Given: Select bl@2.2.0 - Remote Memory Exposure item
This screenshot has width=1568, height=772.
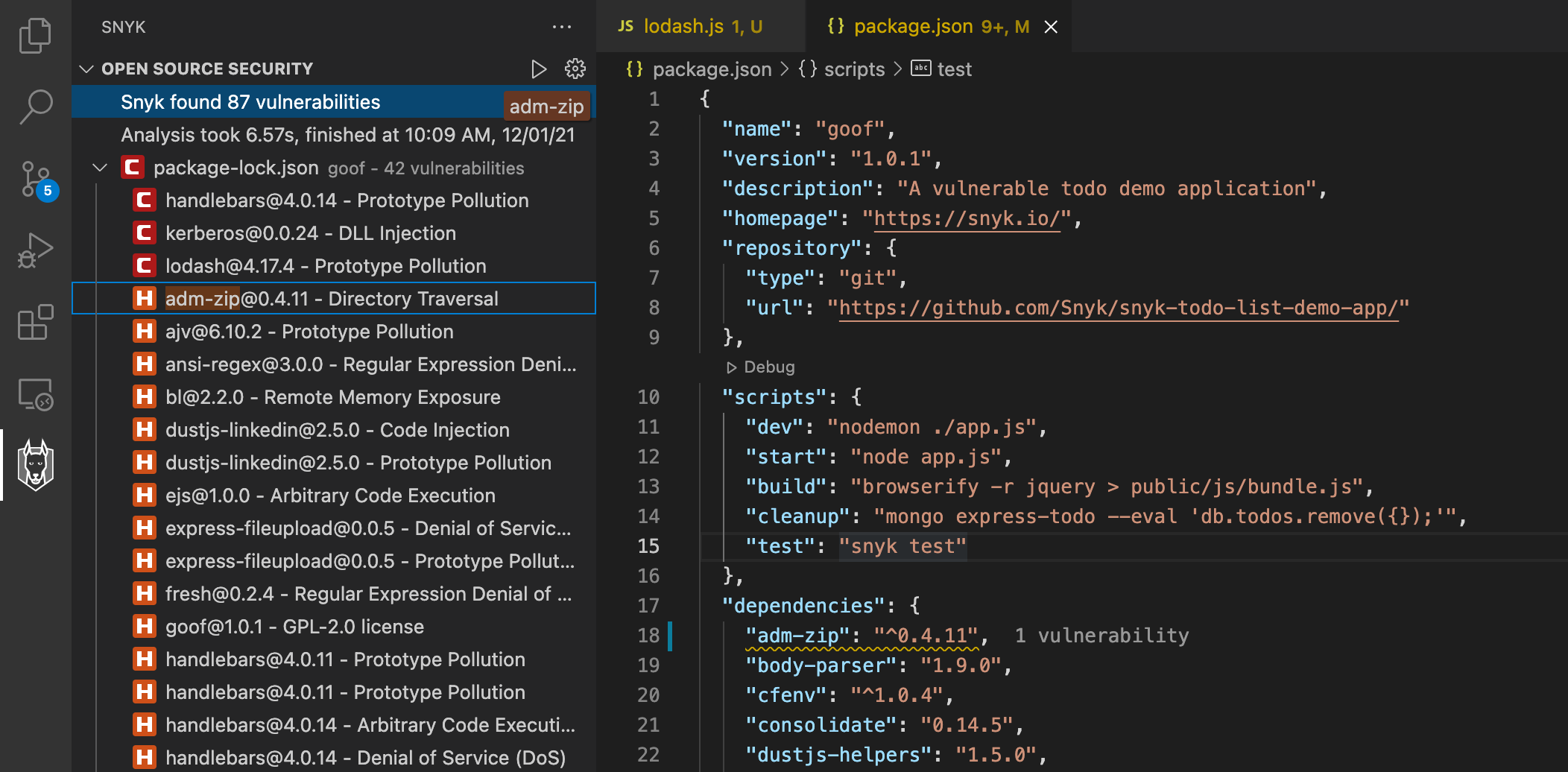Looking at the screenshot, I should 334,397.
